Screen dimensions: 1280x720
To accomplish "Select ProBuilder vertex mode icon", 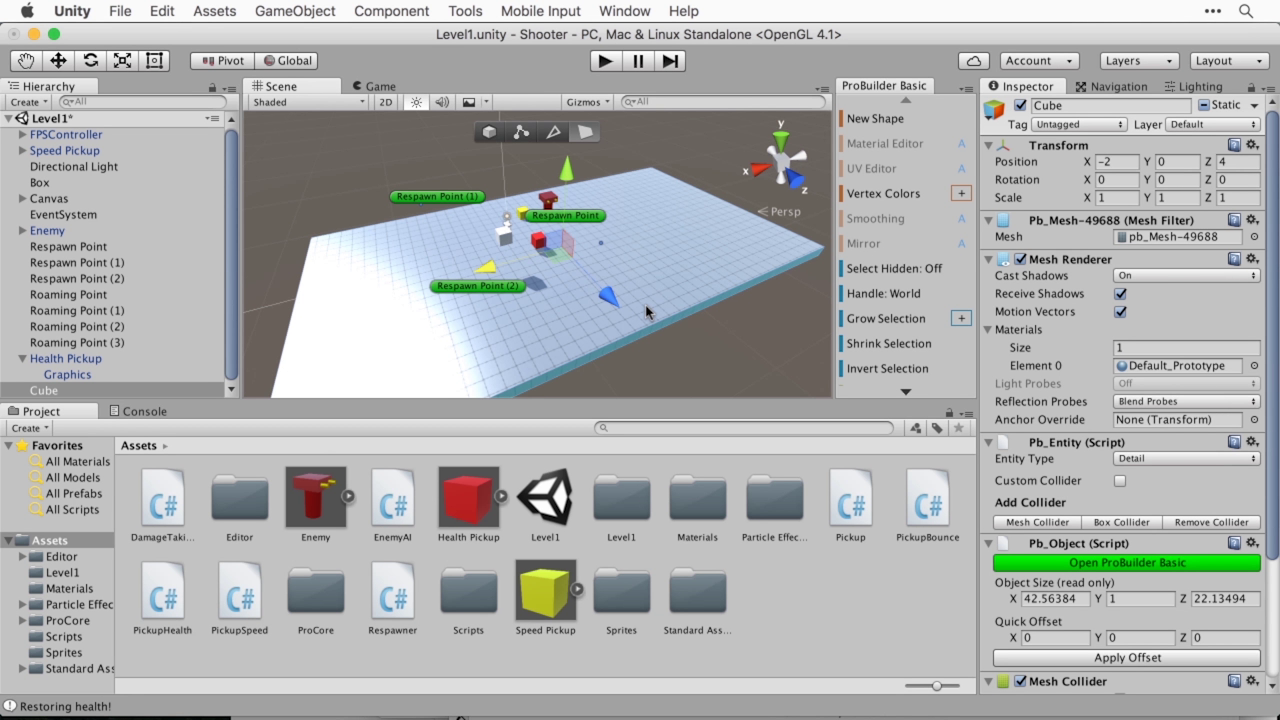I will click(x=521, y=132).
